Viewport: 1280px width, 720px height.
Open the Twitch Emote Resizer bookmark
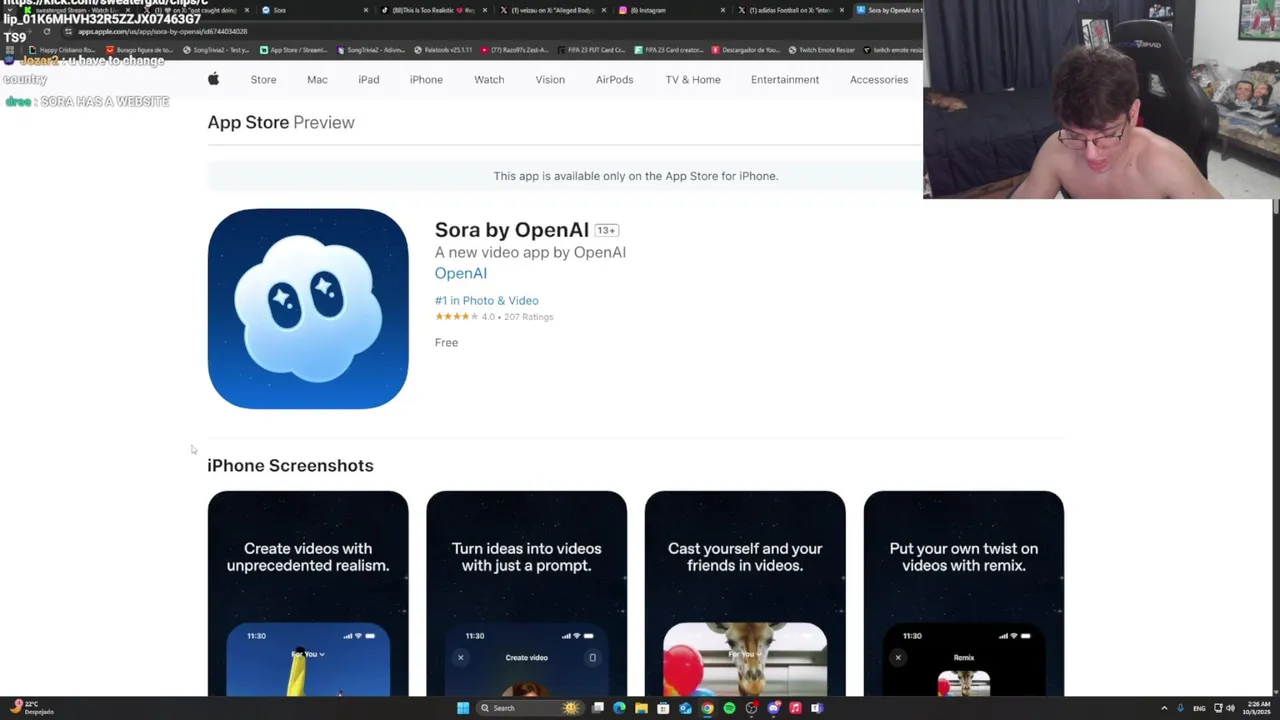pos(822,50)
